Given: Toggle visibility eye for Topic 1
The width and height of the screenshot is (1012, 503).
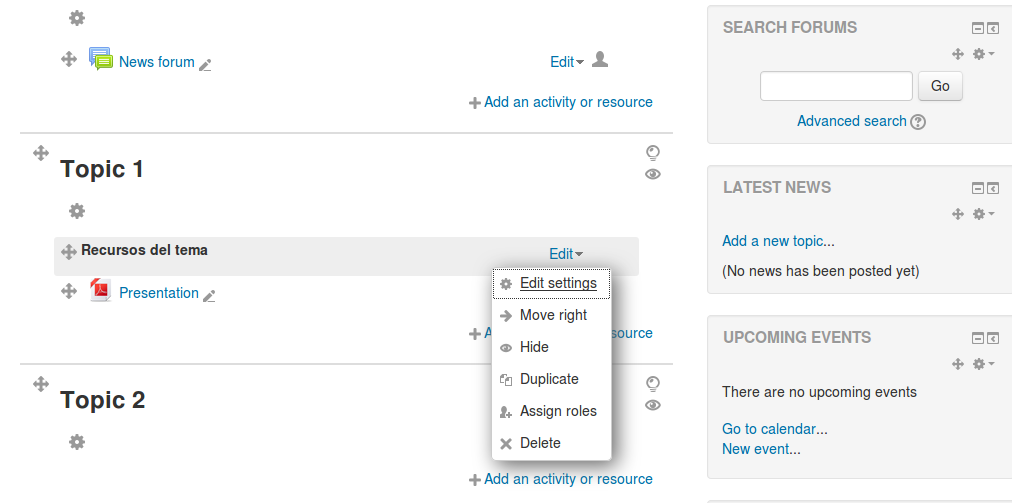Looking at the screenshot, I should [653, 174].
